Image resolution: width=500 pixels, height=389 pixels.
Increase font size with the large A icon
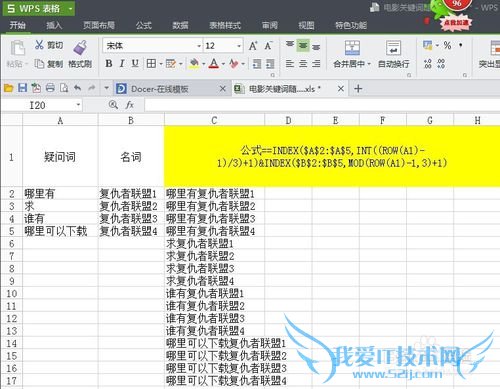pos(253,46)
